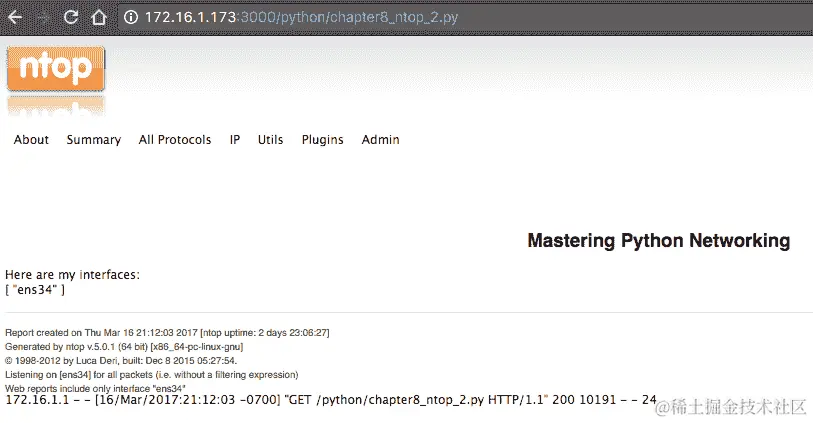Viewport: 813px width, 423px height.
Task: Click the dimmed browser forward arrow
Action: pos(44,18)
